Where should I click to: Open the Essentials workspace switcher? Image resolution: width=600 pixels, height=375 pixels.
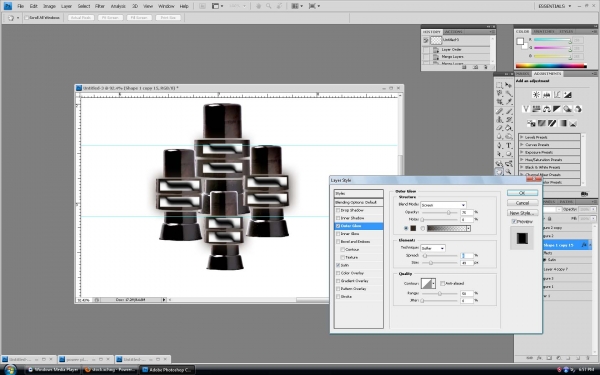tap(555, 6)
